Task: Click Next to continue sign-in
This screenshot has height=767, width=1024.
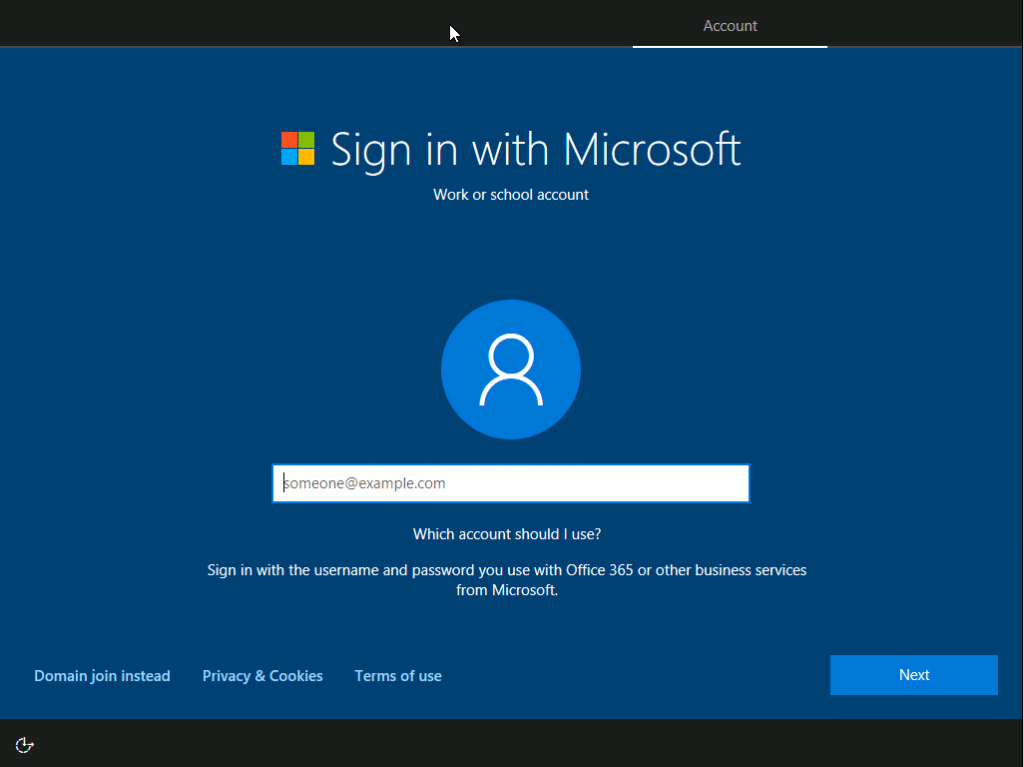Action: [913, 675]
